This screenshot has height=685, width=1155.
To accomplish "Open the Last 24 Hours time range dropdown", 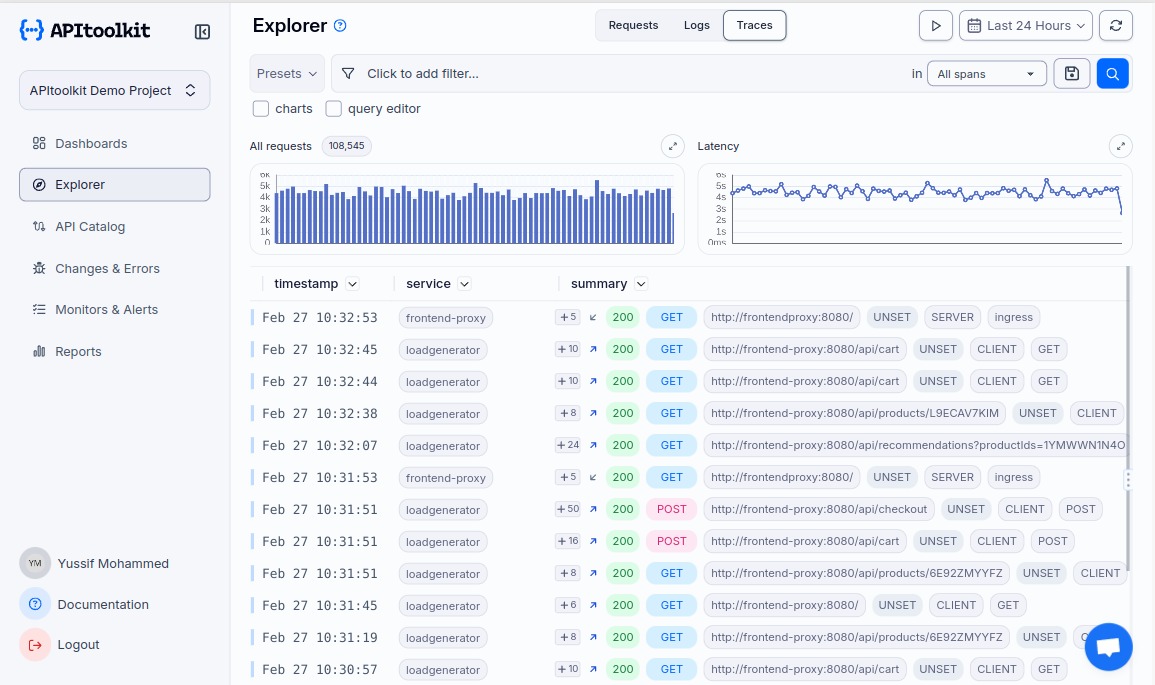I will [1026, 26].
